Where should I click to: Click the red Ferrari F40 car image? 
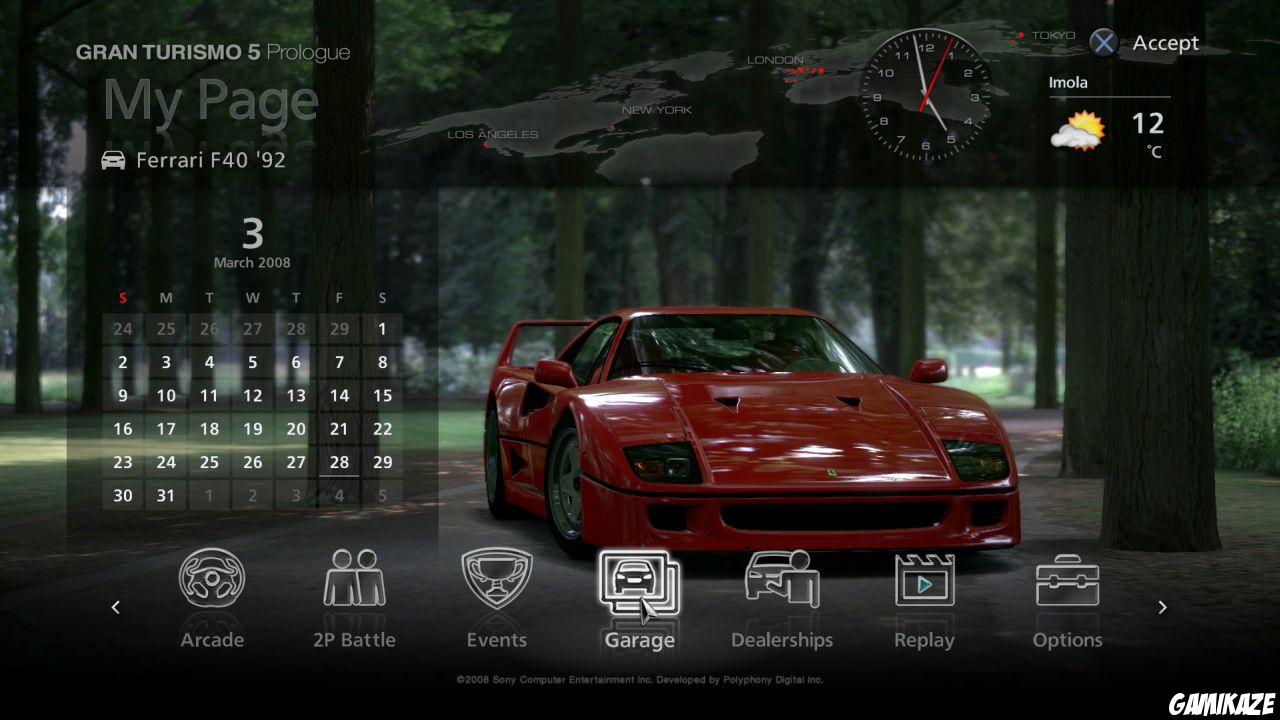coord(750,430)
